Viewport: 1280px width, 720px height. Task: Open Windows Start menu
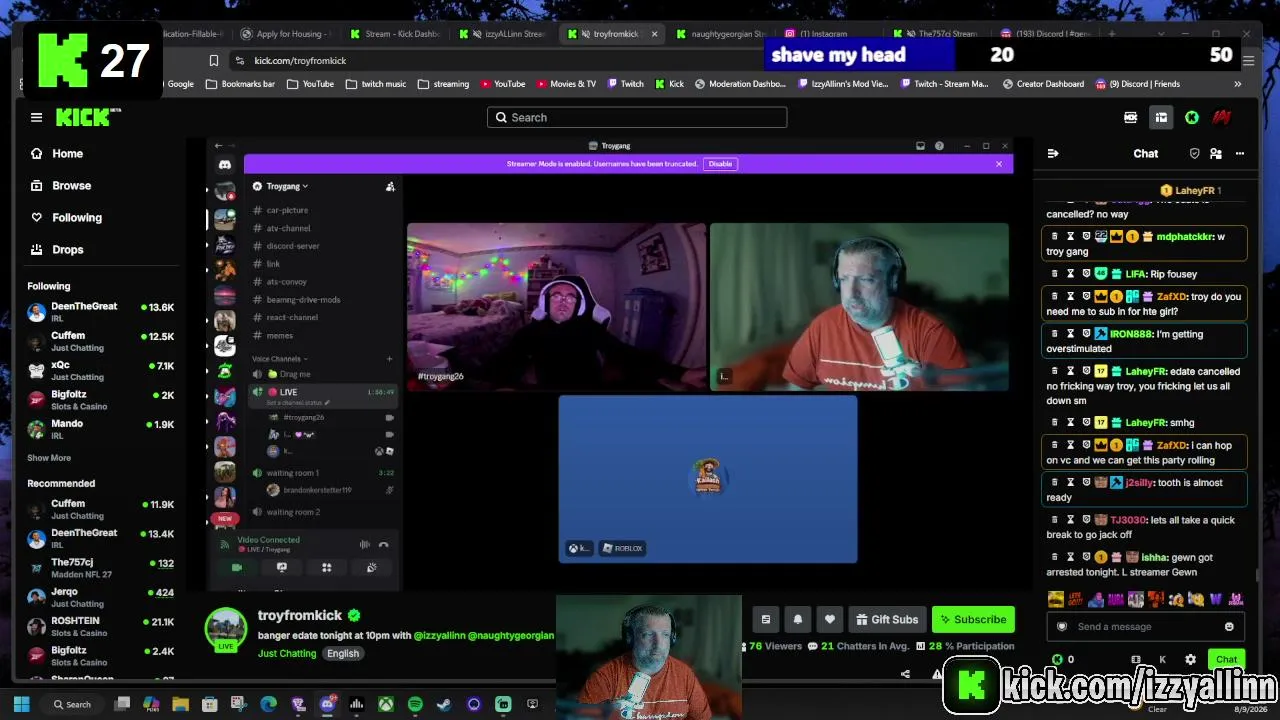22,704
